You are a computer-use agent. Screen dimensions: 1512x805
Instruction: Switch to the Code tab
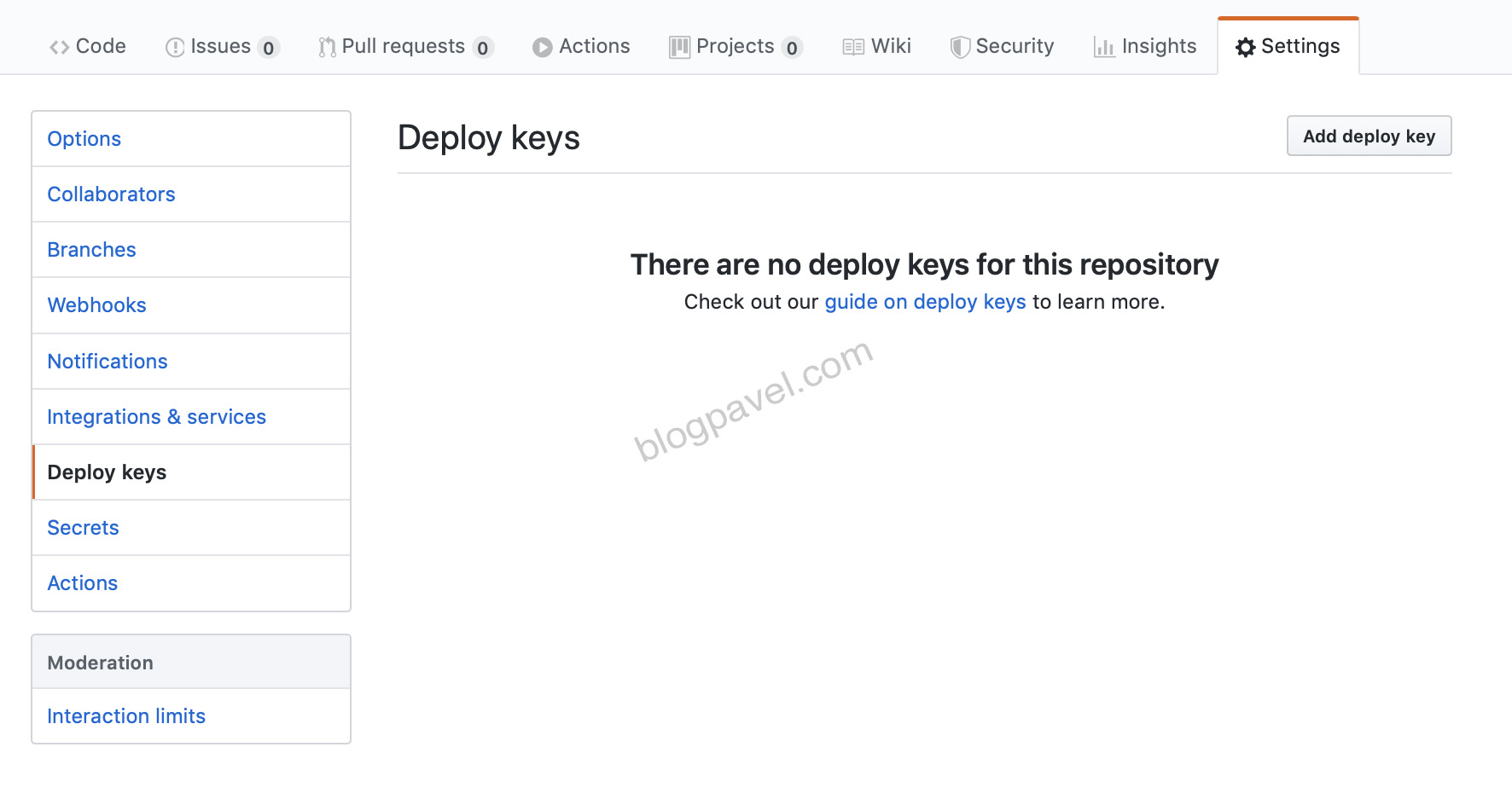[96, 46]
